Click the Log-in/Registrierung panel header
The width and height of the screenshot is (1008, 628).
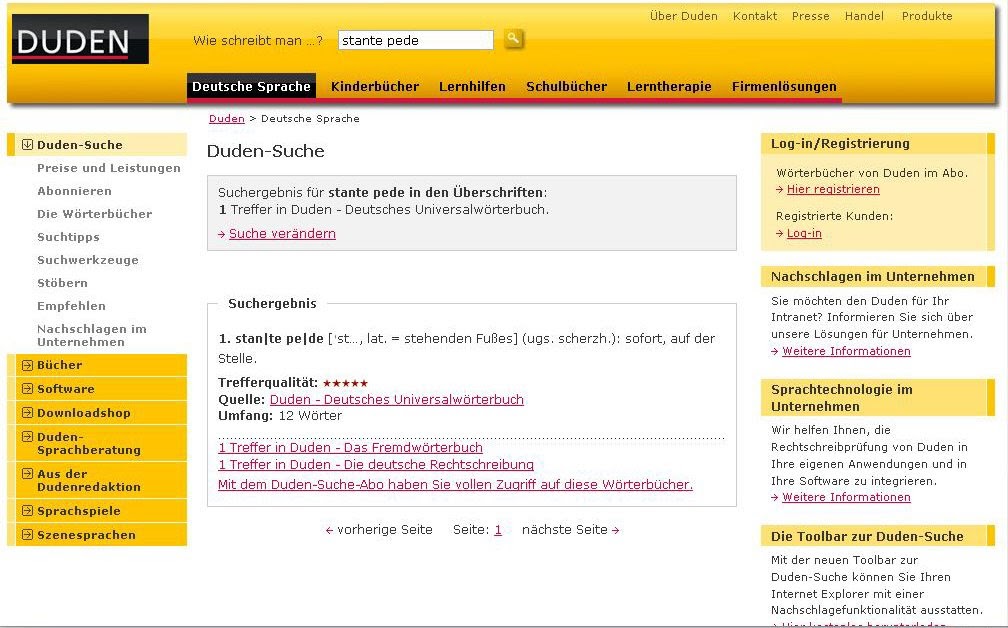pos(878,144)
